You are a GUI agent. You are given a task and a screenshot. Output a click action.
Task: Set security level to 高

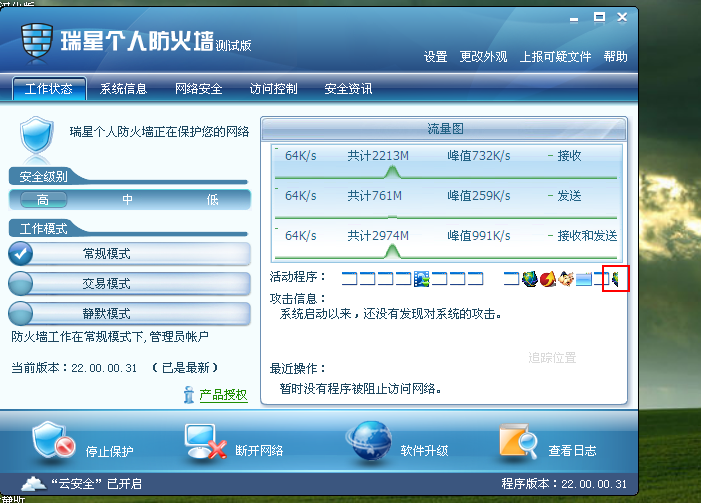coord(43,199)
